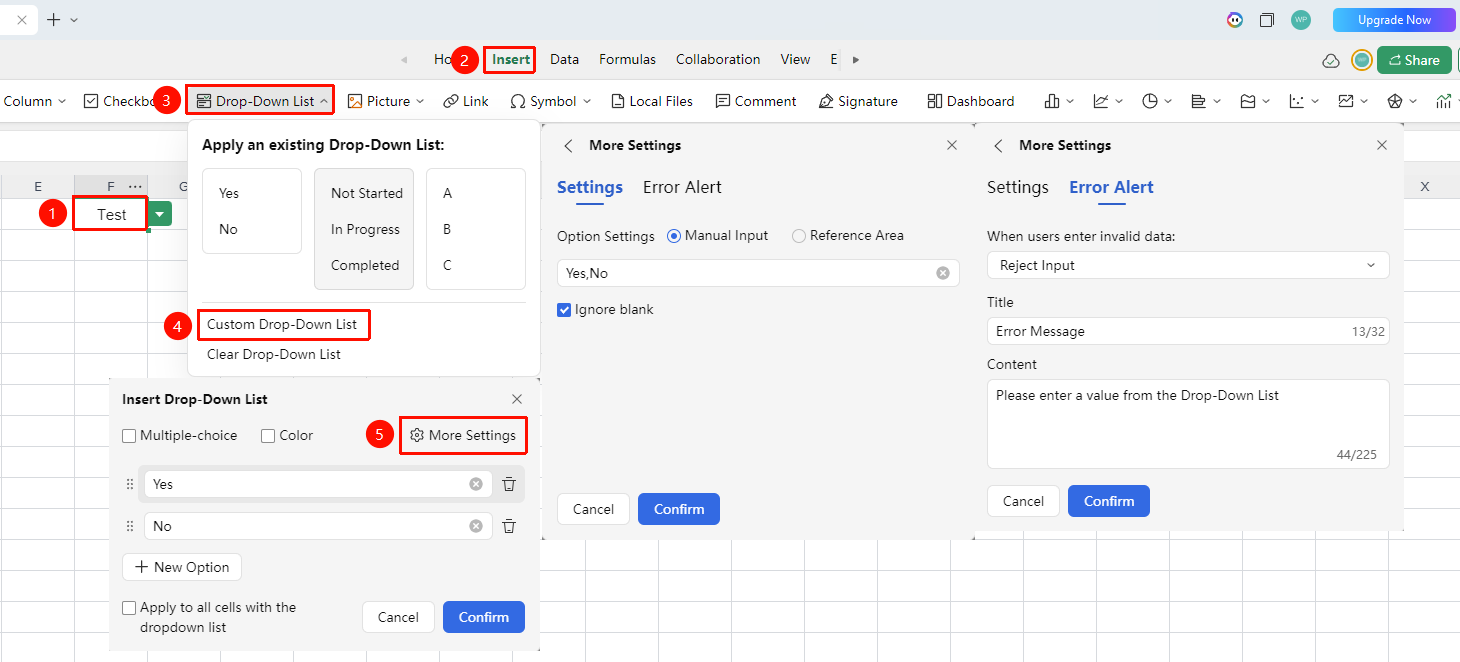This screenshot has width=1460, height=662.
Task: Open the Formulas ribbon tab
Action: [627, 60]
